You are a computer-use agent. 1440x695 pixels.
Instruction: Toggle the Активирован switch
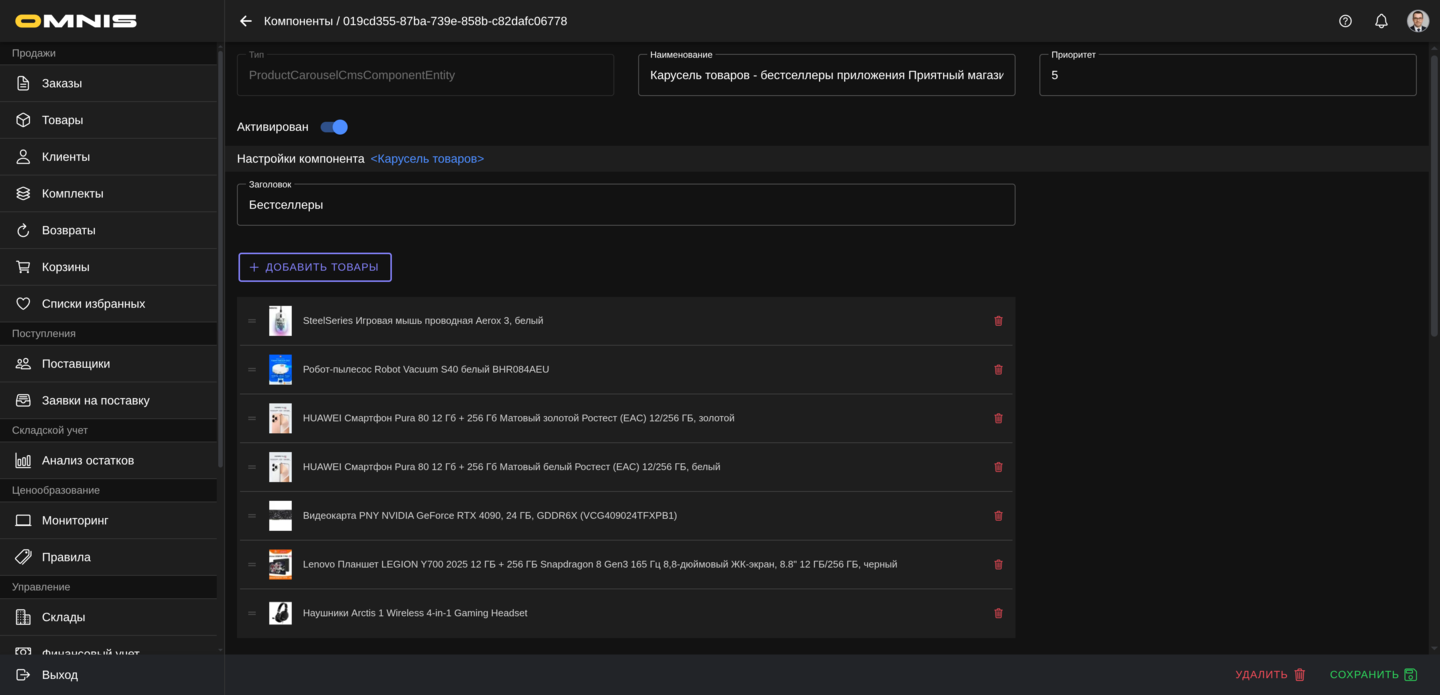[334, 127]
